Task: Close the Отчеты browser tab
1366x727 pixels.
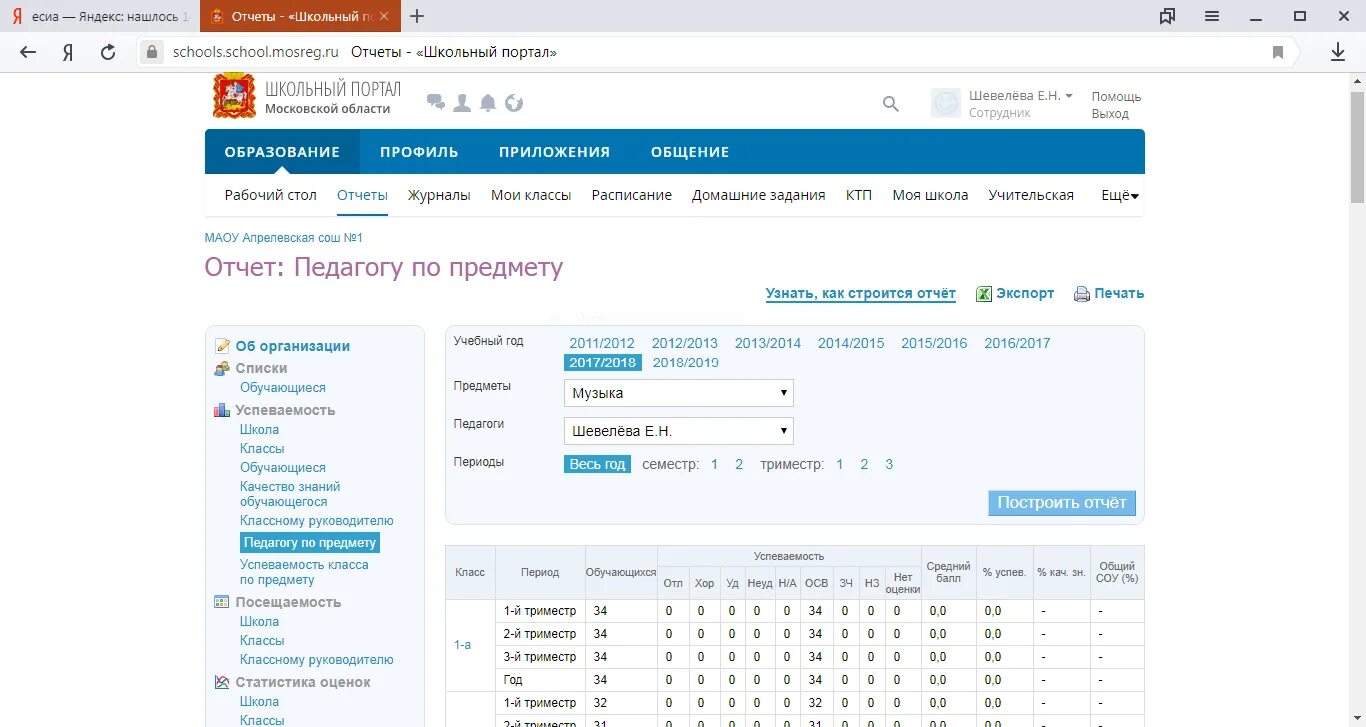Action: (384, 16)
